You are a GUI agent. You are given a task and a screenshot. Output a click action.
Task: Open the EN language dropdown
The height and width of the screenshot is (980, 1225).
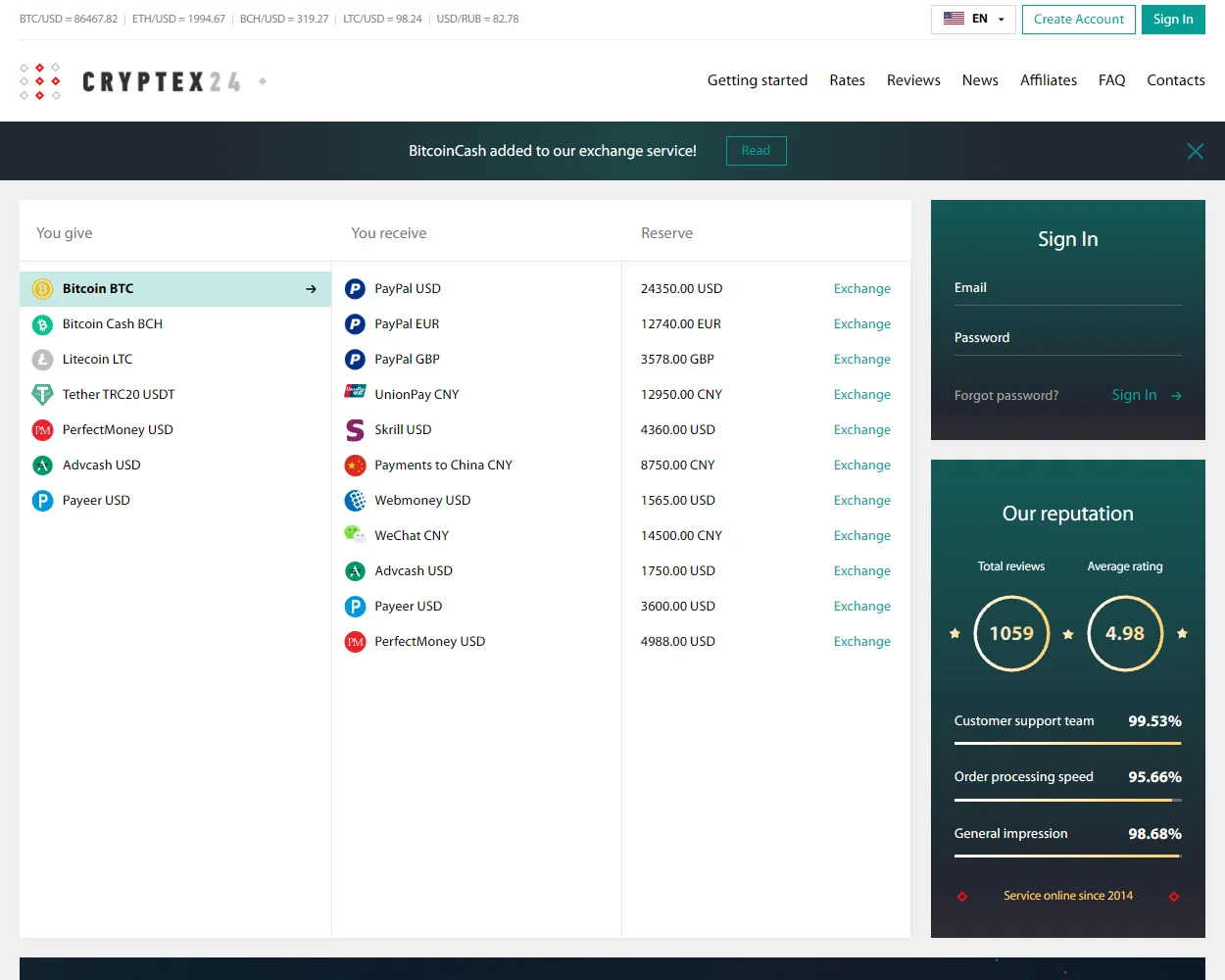click(973, 19)
